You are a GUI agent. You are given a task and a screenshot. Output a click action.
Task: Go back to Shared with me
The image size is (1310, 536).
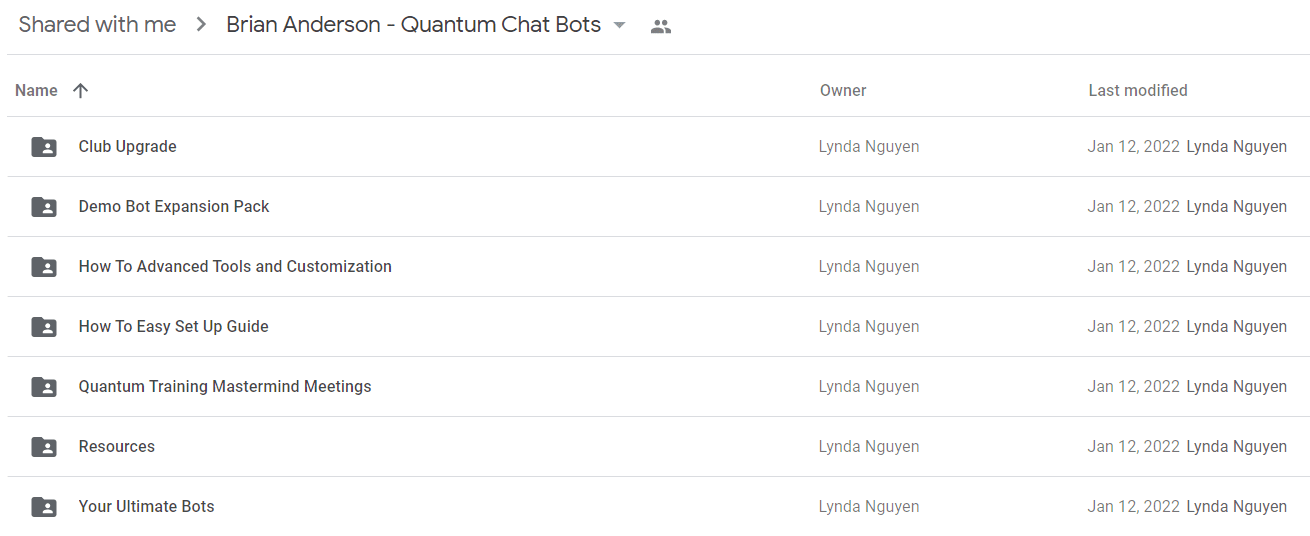pyautogui.click(x=97, y=25)
